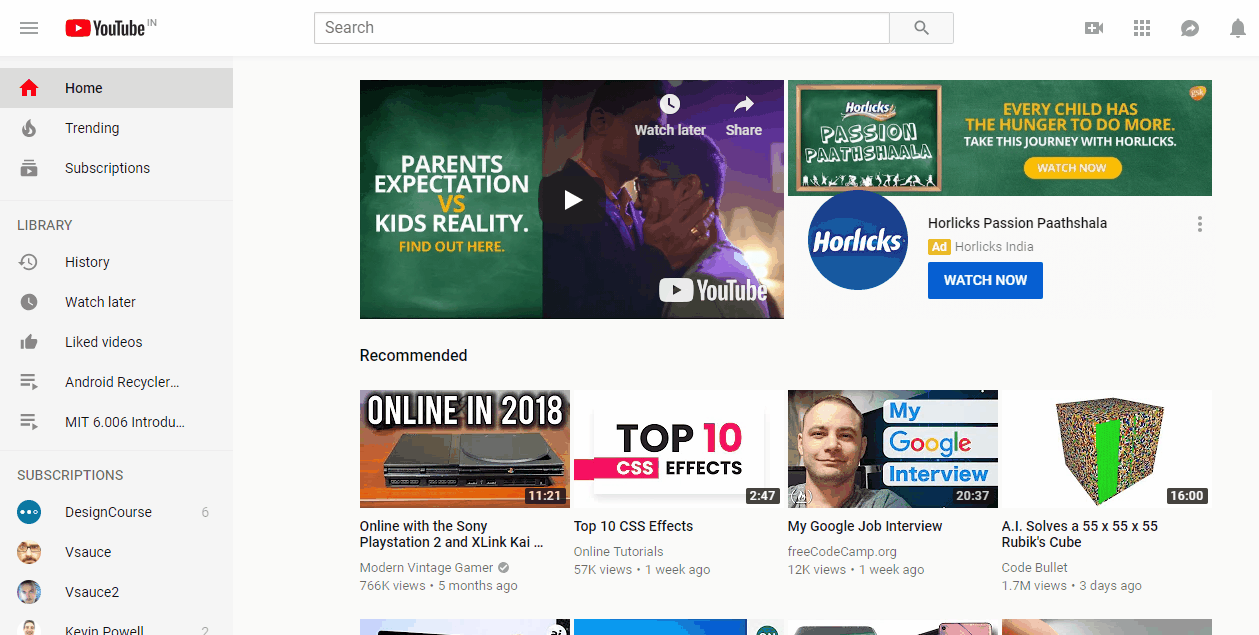The width and height of the screenshot is (1259, 635).
Task: Open the MIT 6.006 Introduction playlist
Action: point(116,422)
